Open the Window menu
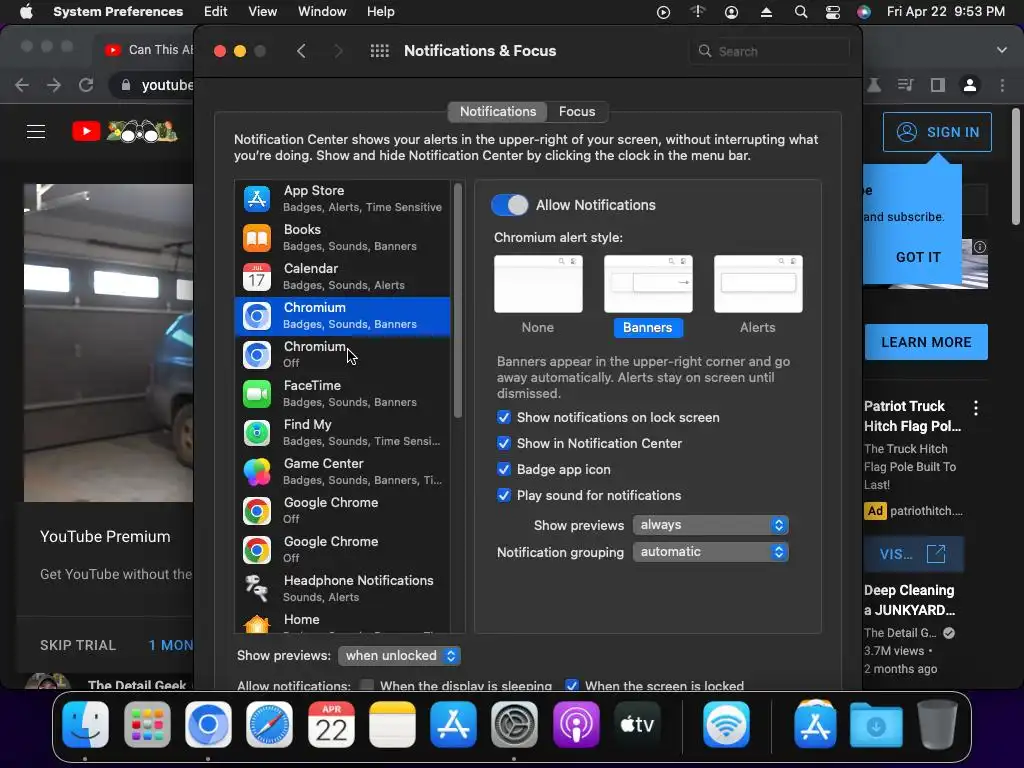This screenshot has height=768, width=1024. click(322, 12)
